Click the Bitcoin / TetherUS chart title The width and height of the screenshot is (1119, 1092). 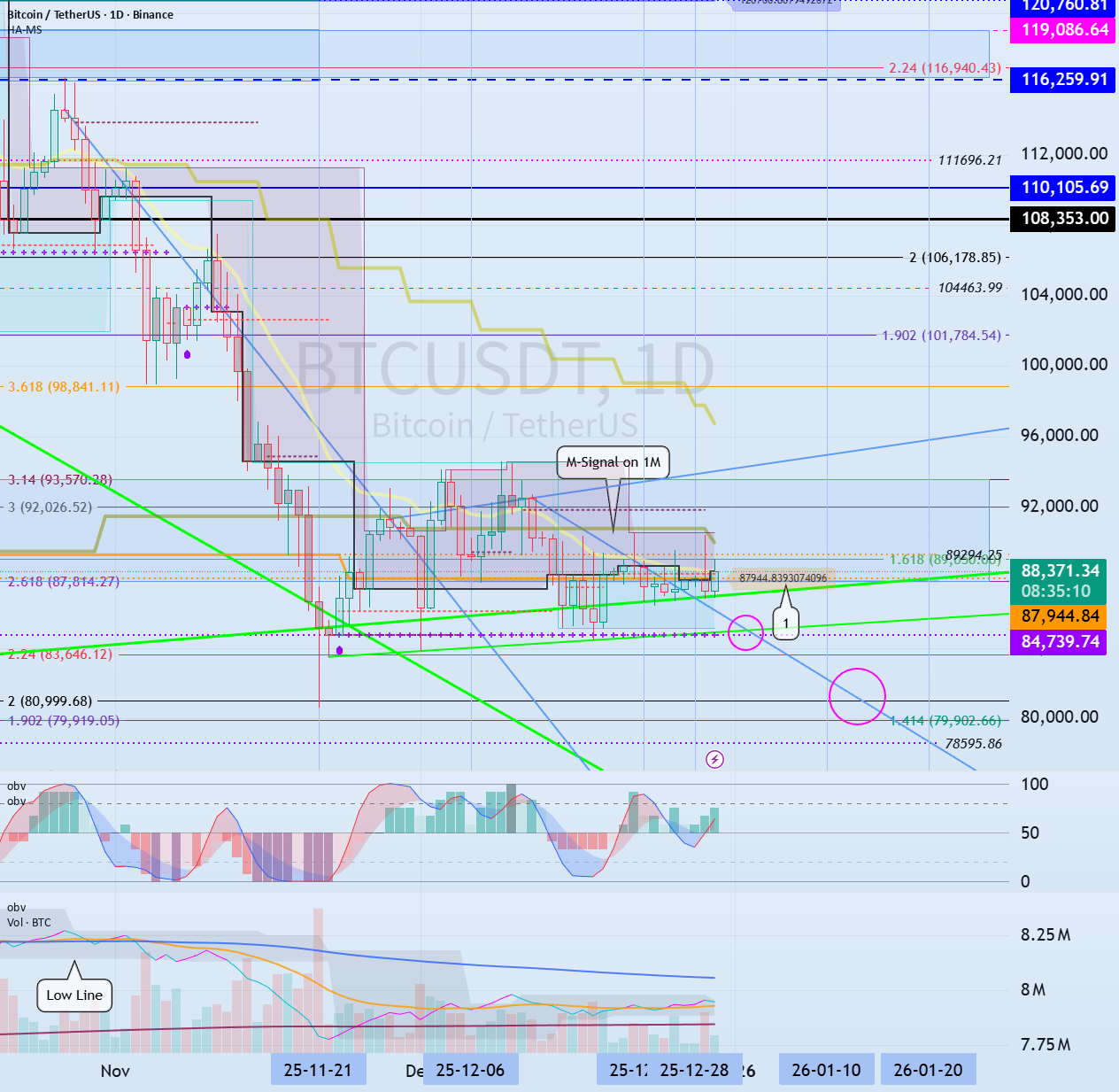90,14
